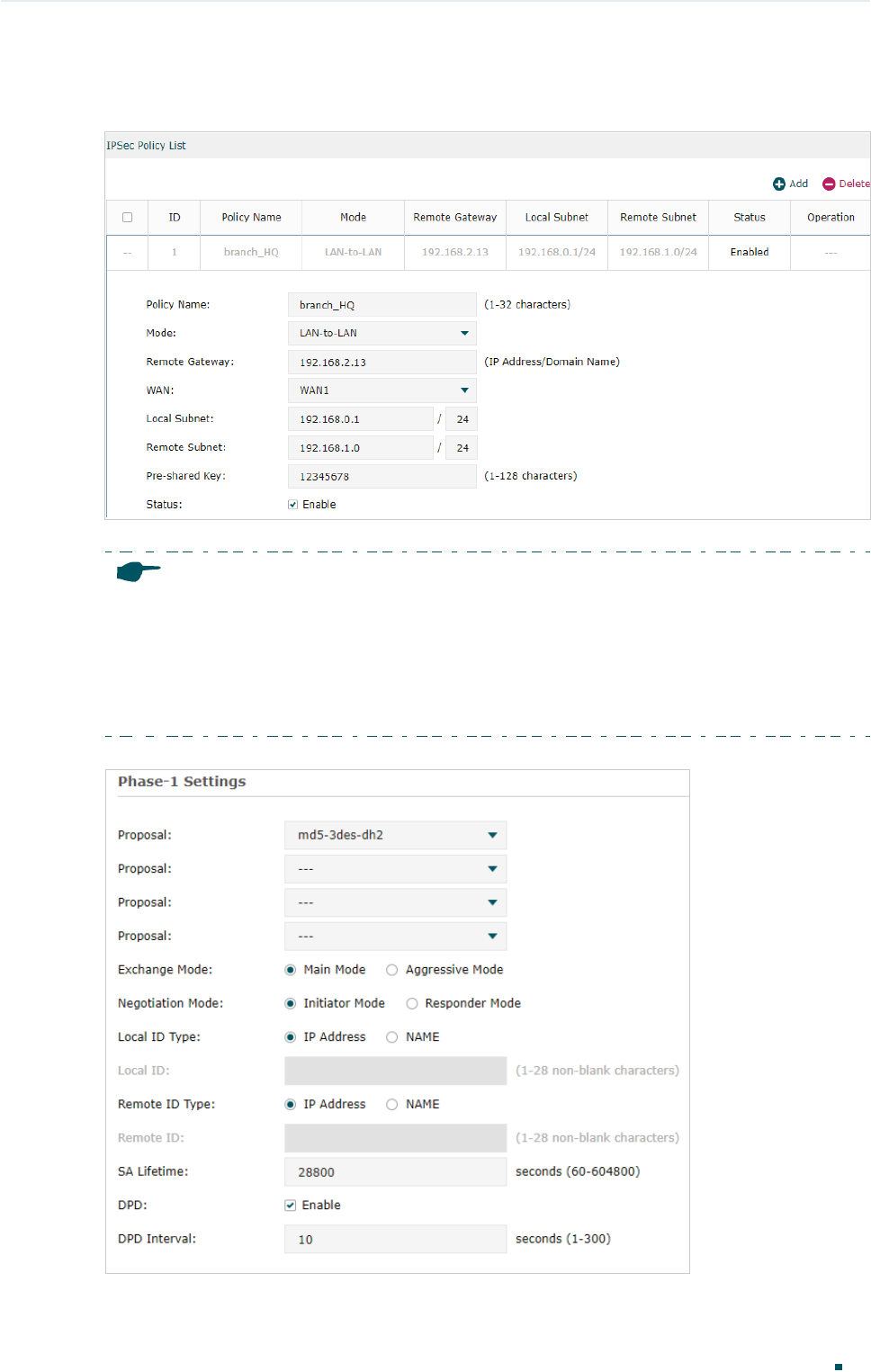Click the Mode column header
871x1372 pixels.
tap(353, 218)
